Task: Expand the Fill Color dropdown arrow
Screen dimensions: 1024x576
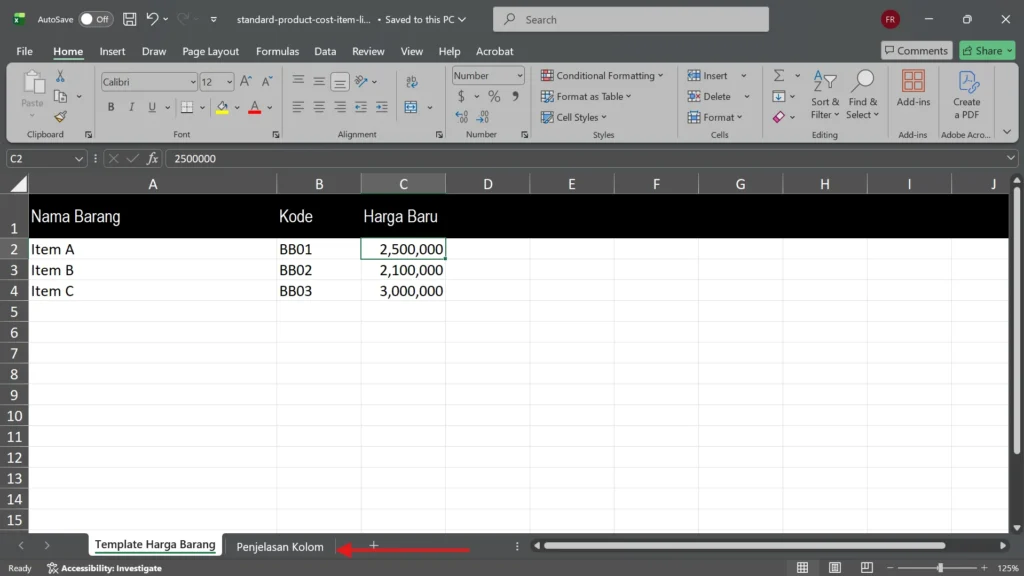Action: pos(237,106)
